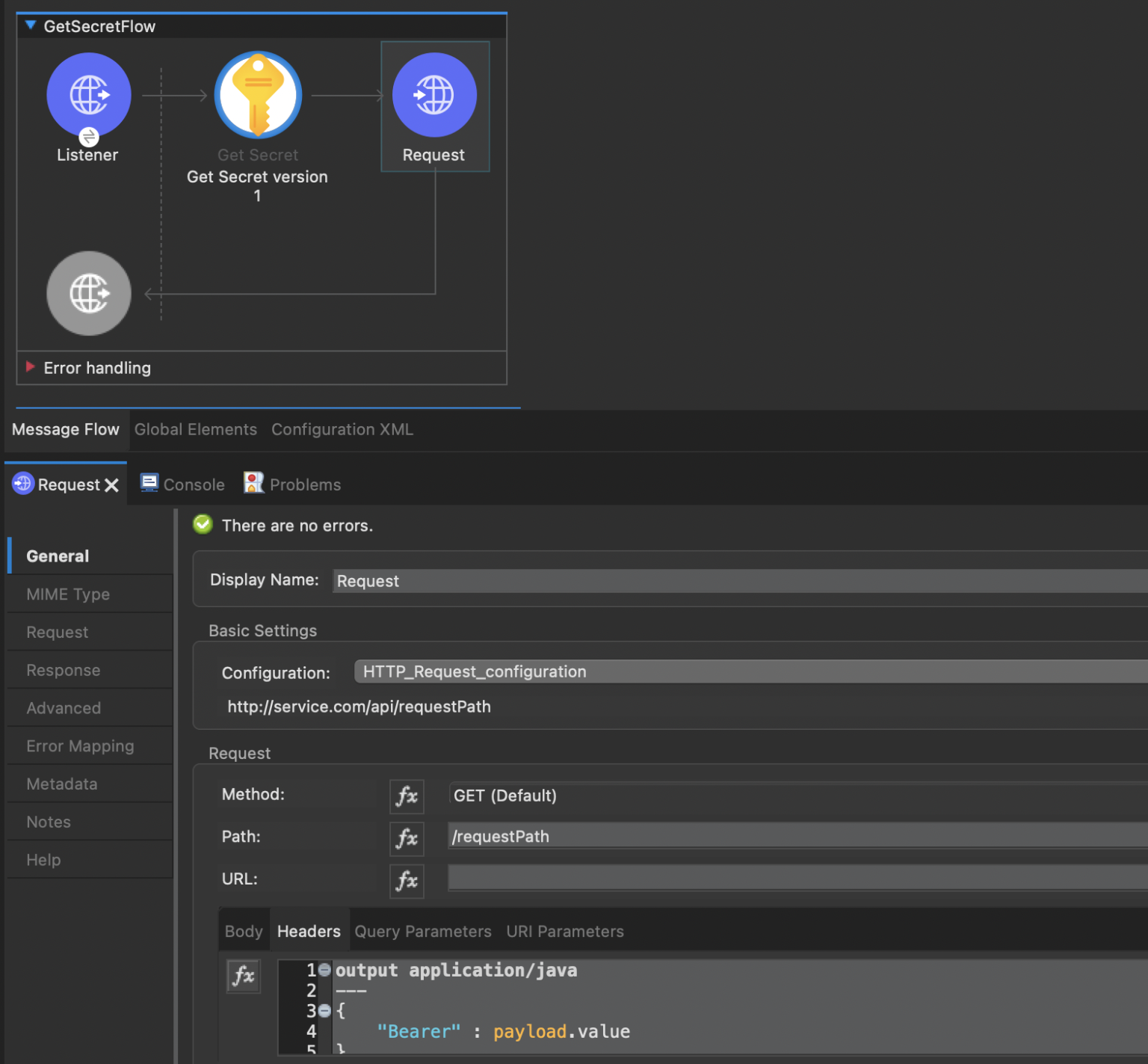Open the Advanced settings section
1148x1064 pixels.
[64, 707]
